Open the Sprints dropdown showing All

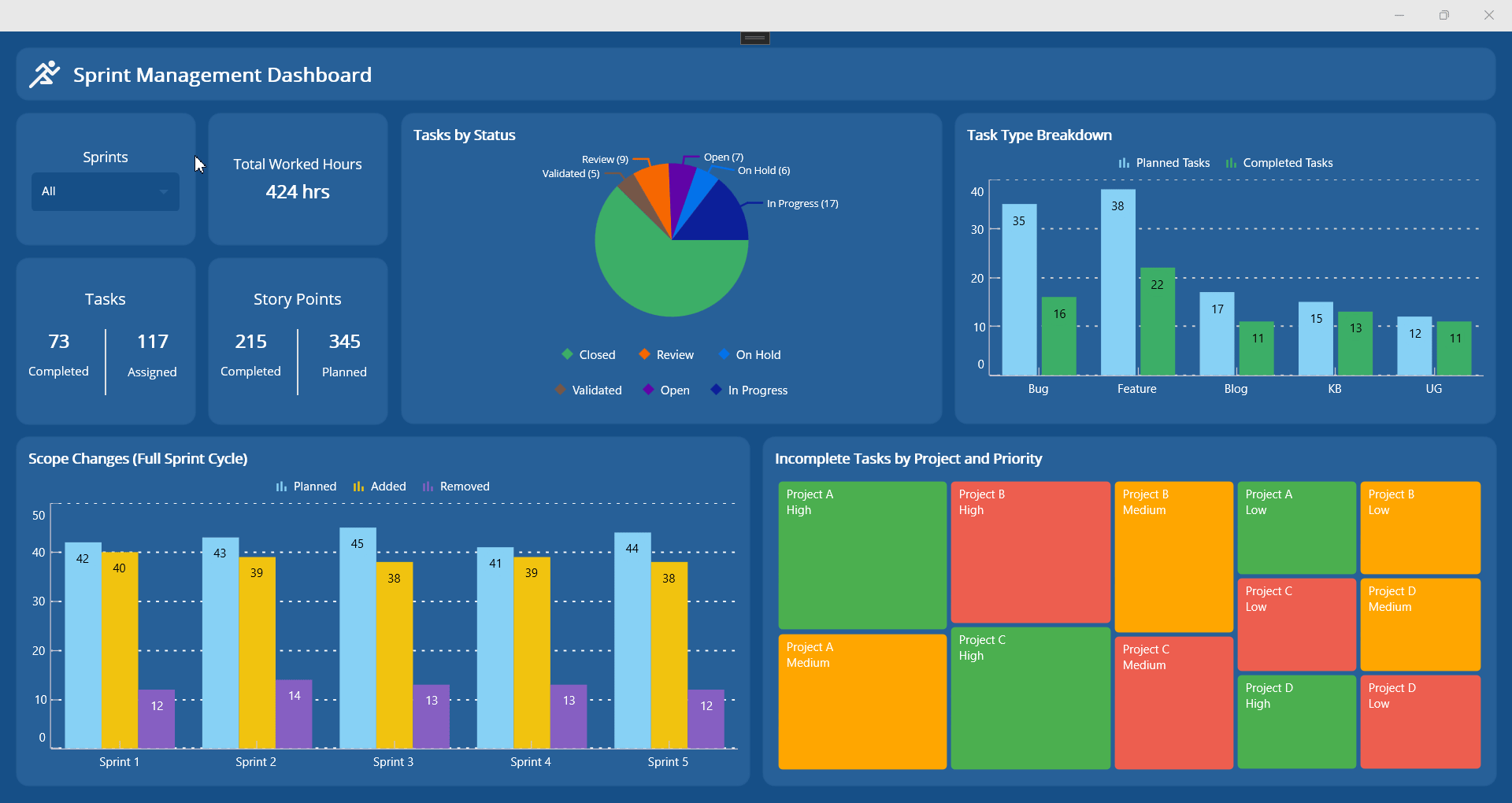(x=105, y=191)
